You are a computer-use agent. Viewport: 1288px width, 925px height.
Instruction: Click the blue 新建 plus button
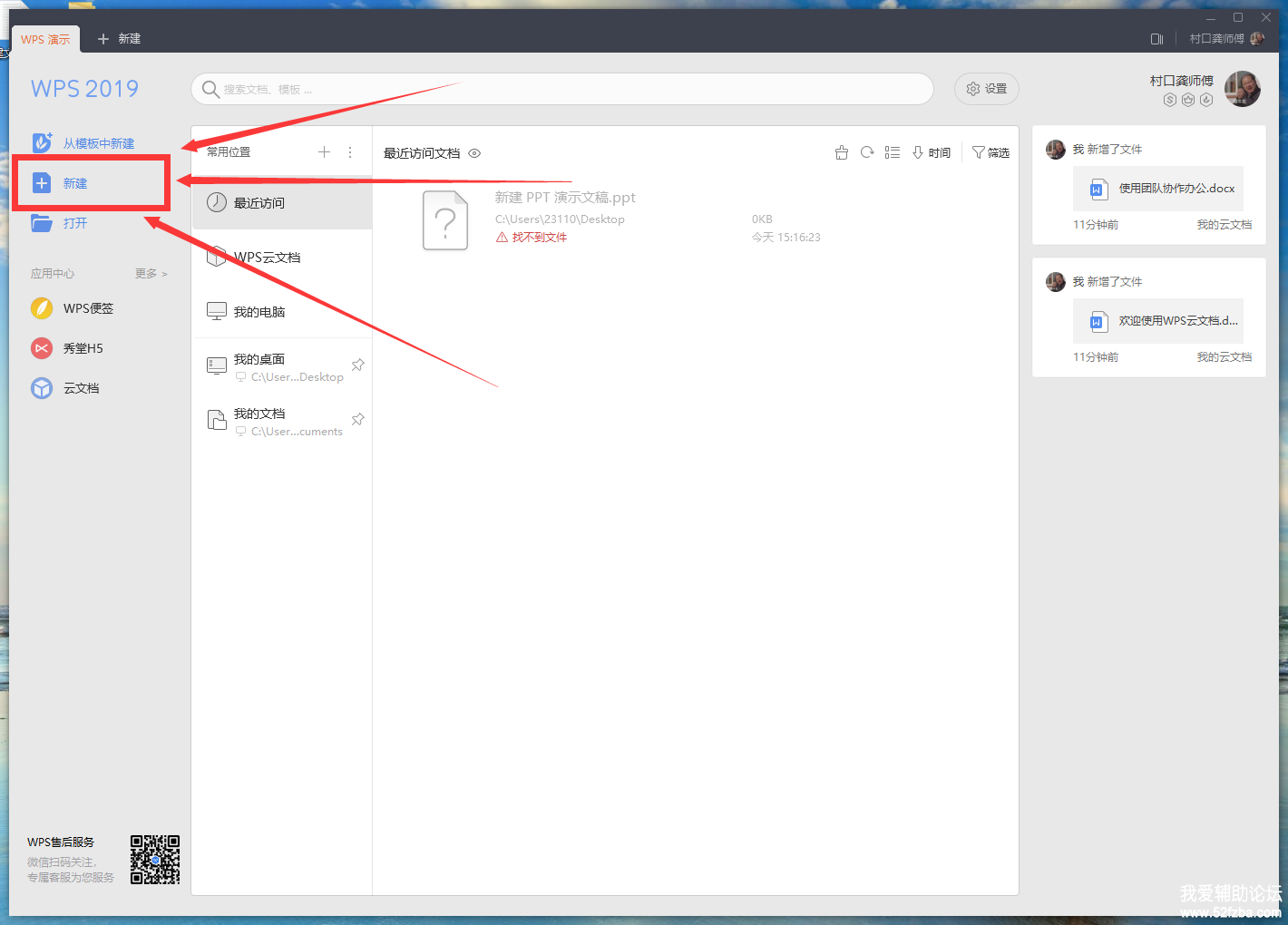(42, 183)
